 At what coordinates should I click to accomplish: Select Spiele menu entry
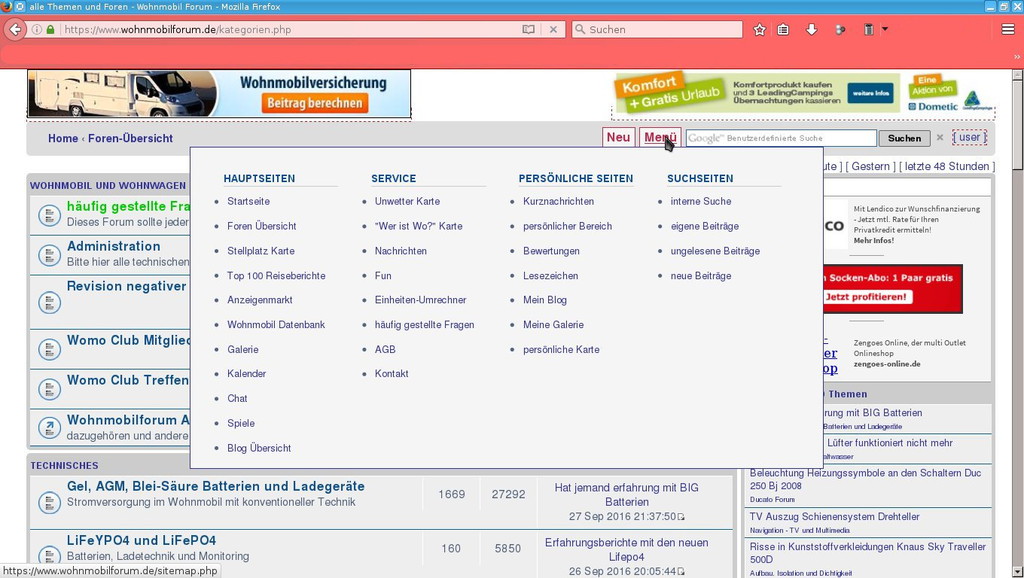[x=241, y=423]
